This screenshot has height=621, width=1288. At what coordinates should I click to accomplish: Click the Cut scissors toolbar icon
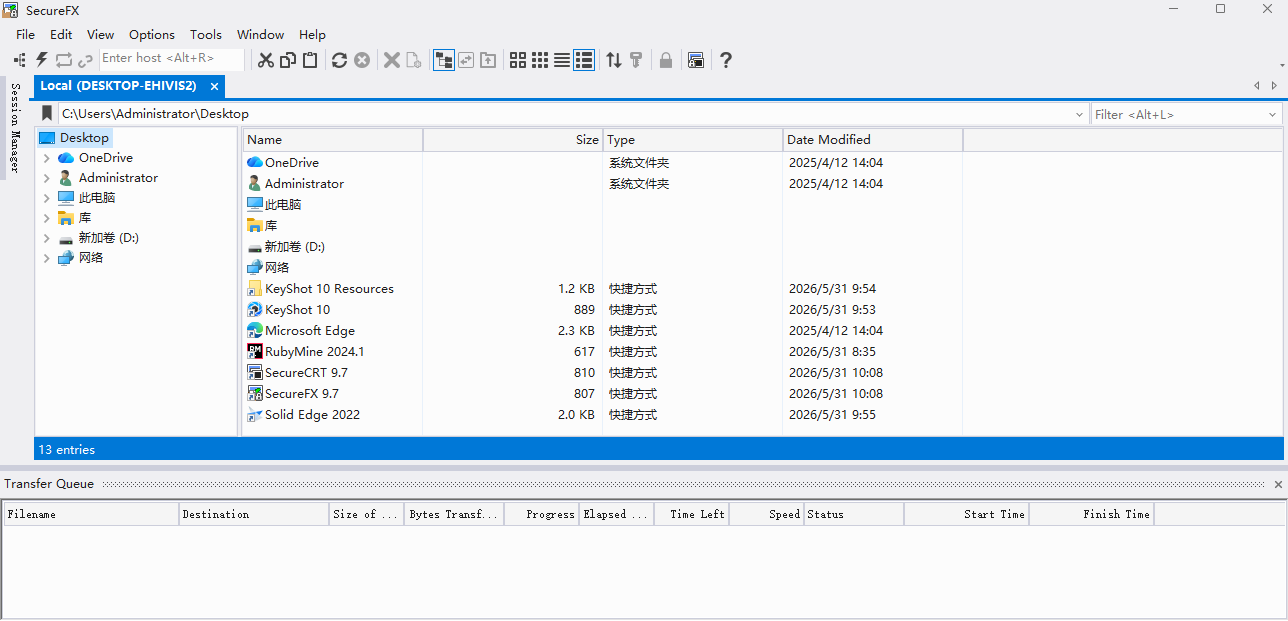[x=265, y=60]
